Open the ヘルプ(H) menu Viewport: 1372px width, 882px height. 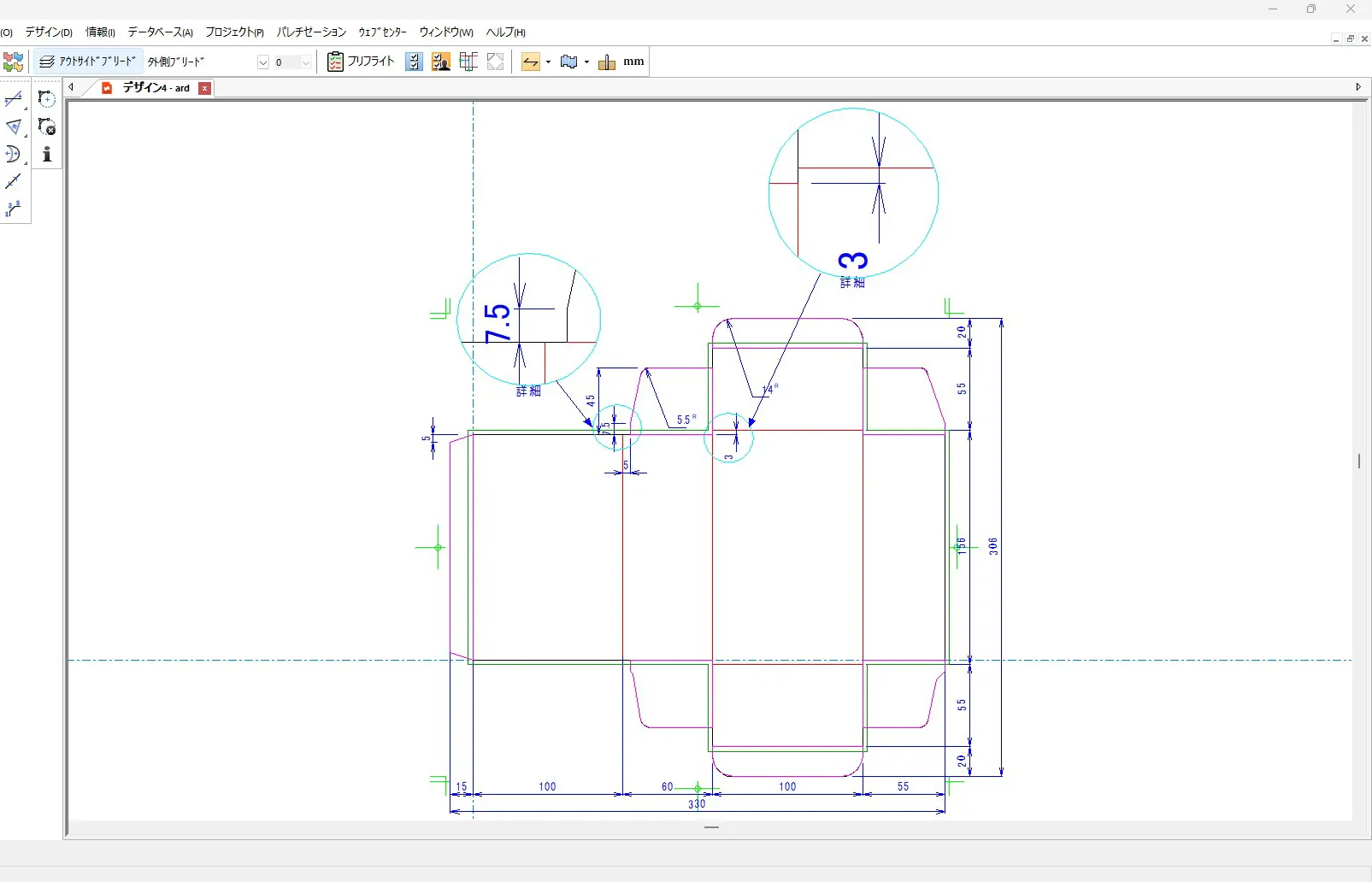click(x=505, y=32)
